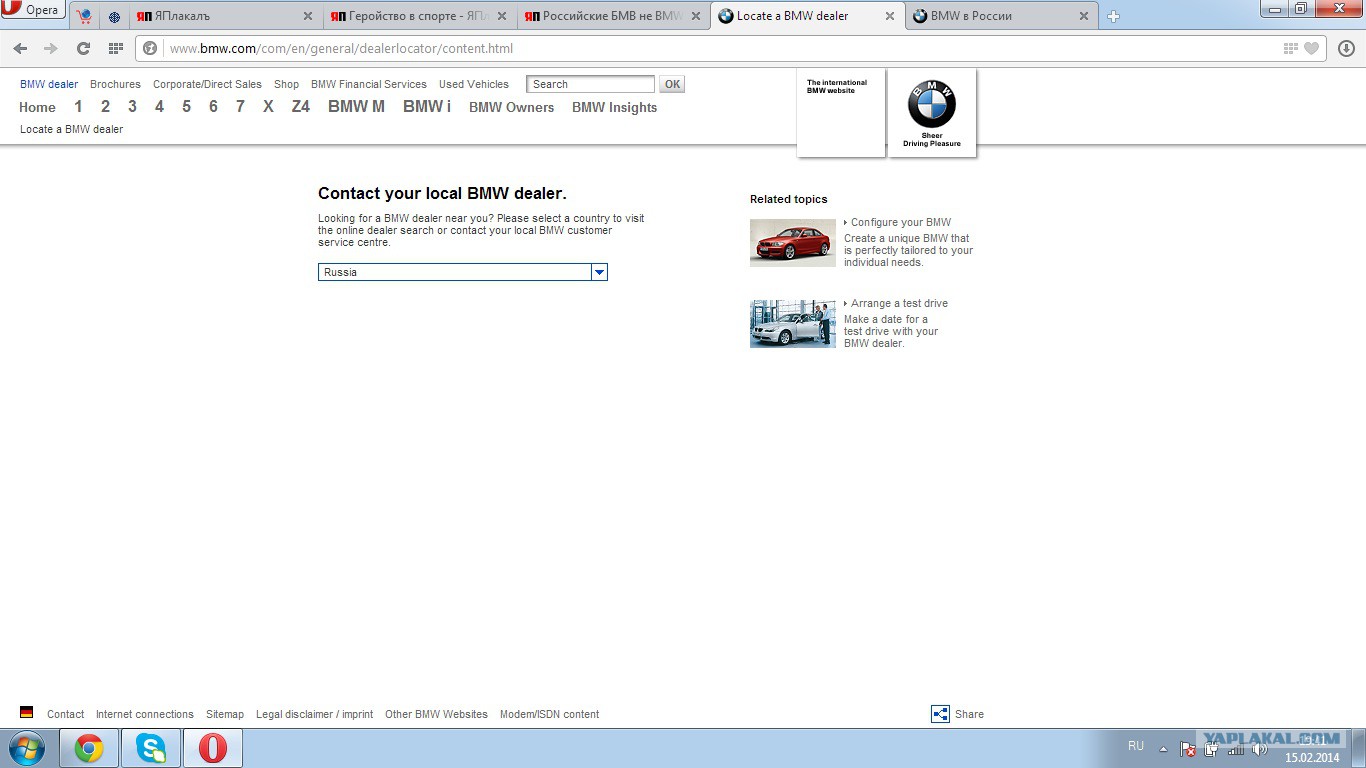Viewport: 1366px width, 768px height.
Task: Open the Z4 menu item
Action: coord(301,107)
